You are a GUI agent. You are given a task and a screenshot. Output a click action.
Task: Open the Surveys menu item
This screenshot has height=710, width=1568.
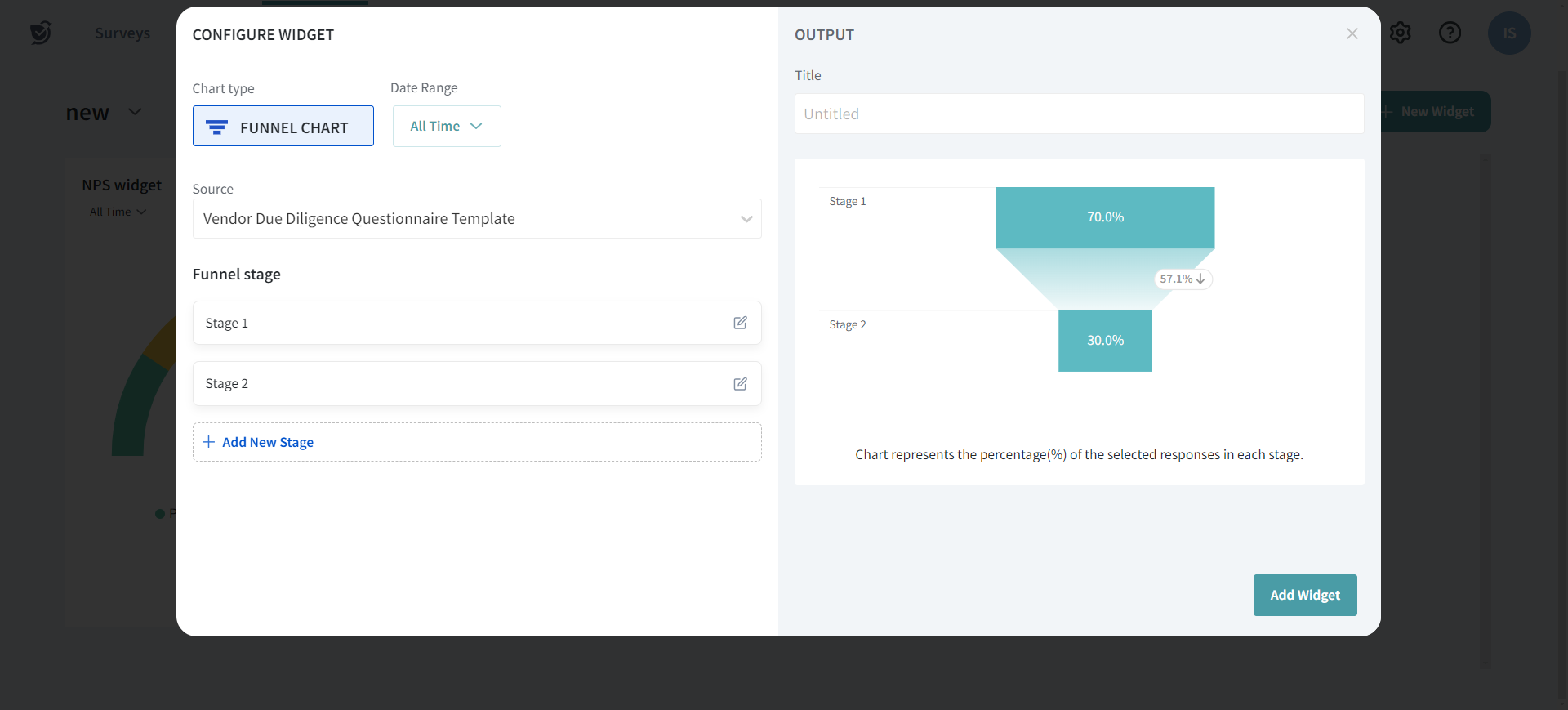coord(122,33)
